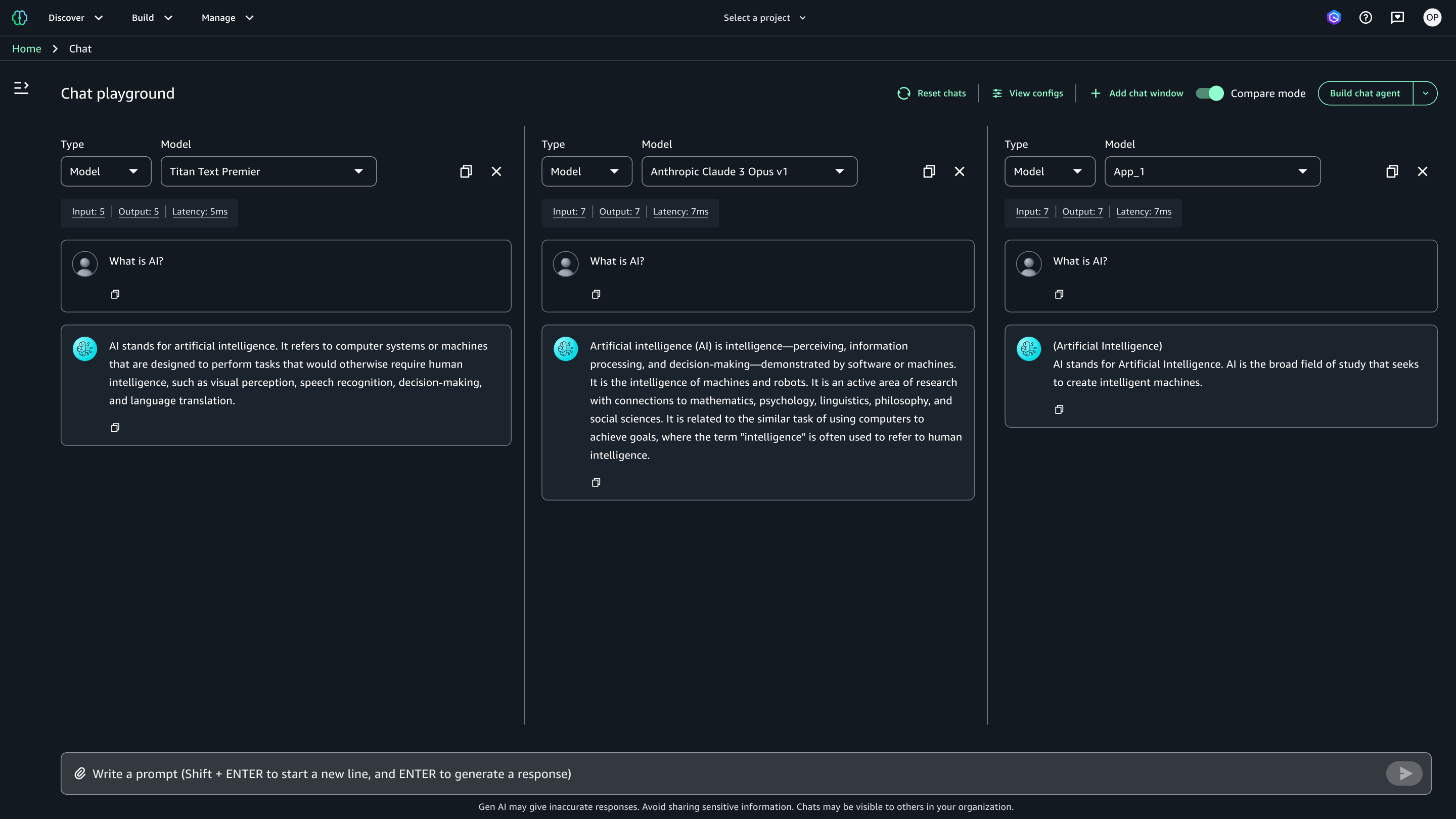Send the prompt message

point(1404,773)
